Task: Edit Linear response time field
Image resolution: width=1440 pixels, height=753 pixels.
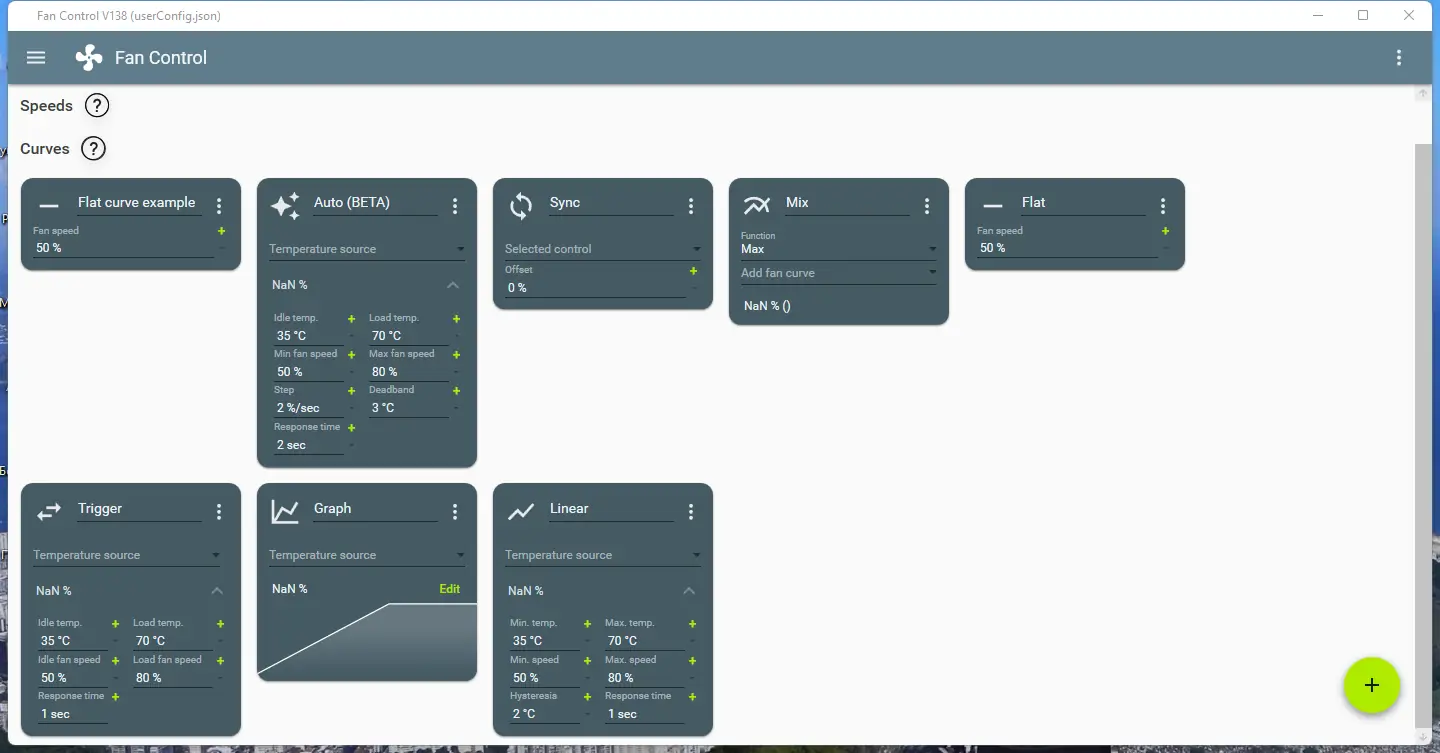Action: [644, 714]
